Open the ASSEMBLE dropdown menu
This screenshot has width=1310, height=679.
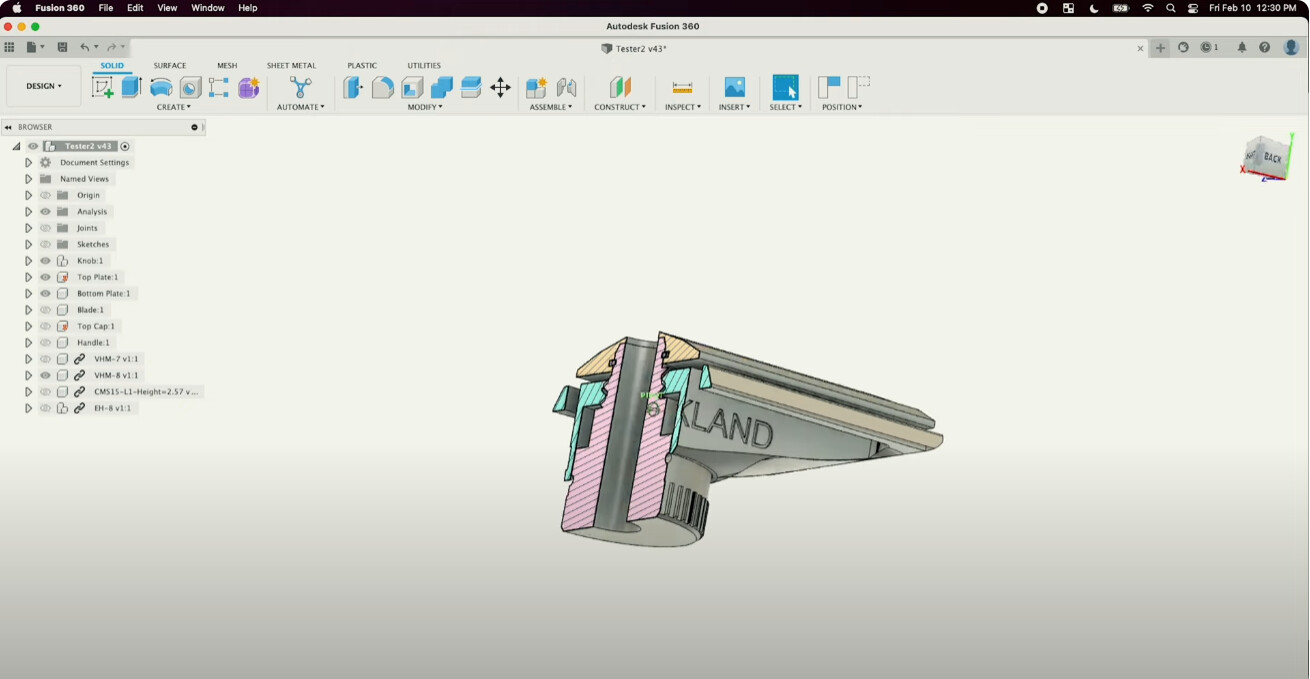pyautogui.click(x=551, y=107)
